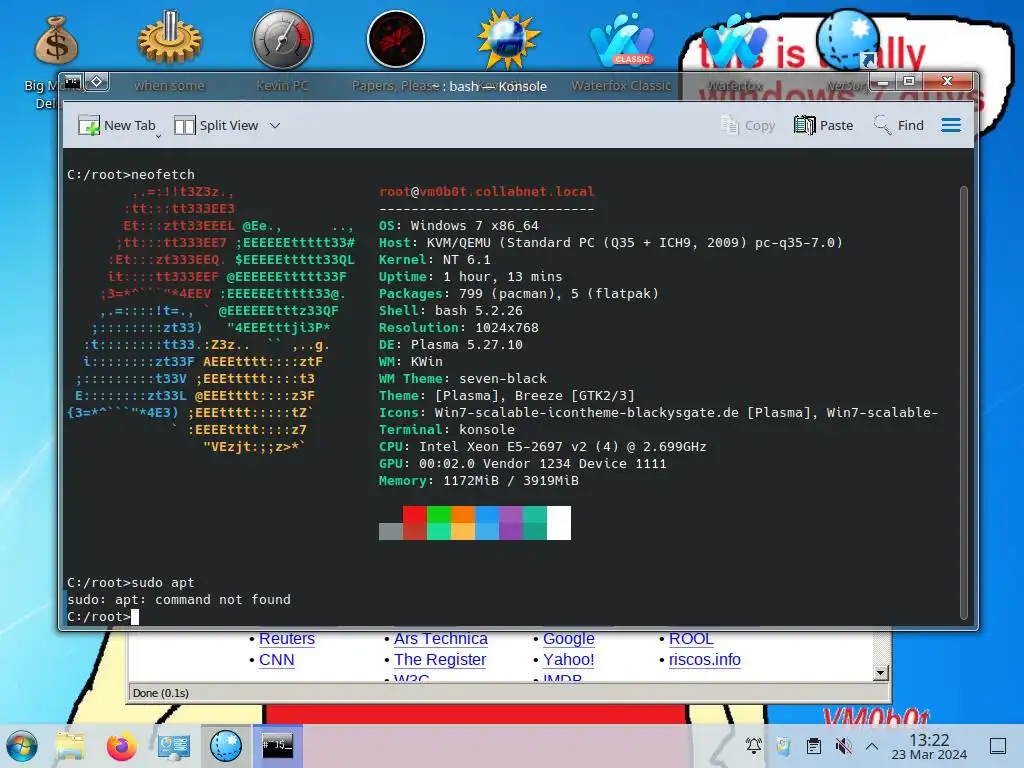The width and height of the screenshot is (1024, 768).
Task: Toggle the on-all-desktops pin in Konsole titlebar
Action: [97, 82]
